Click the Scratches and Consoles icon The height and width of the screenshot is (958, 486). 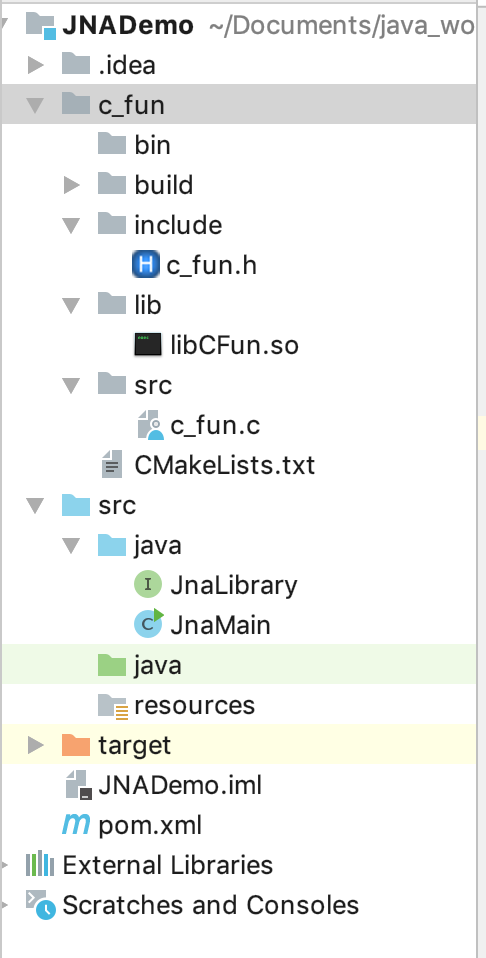(x=40, y=905)
